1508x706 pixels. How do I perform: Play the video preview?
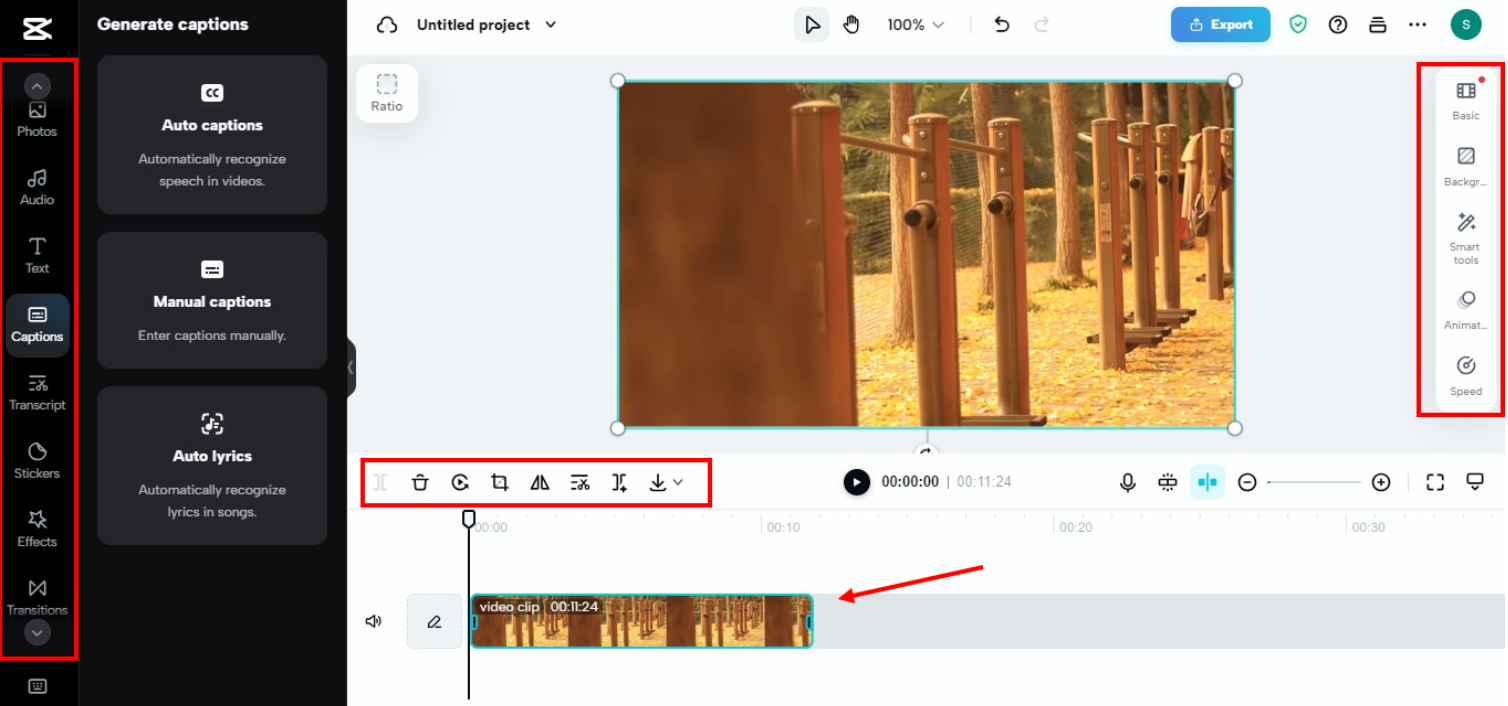[x=856, y=482]
